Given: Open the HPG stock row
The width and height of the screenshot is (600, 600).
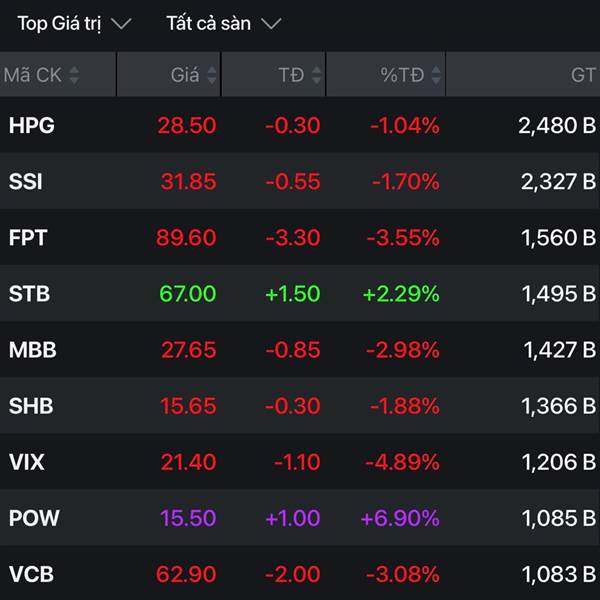Looking at the screenshot, I should (x=300, y=125).
